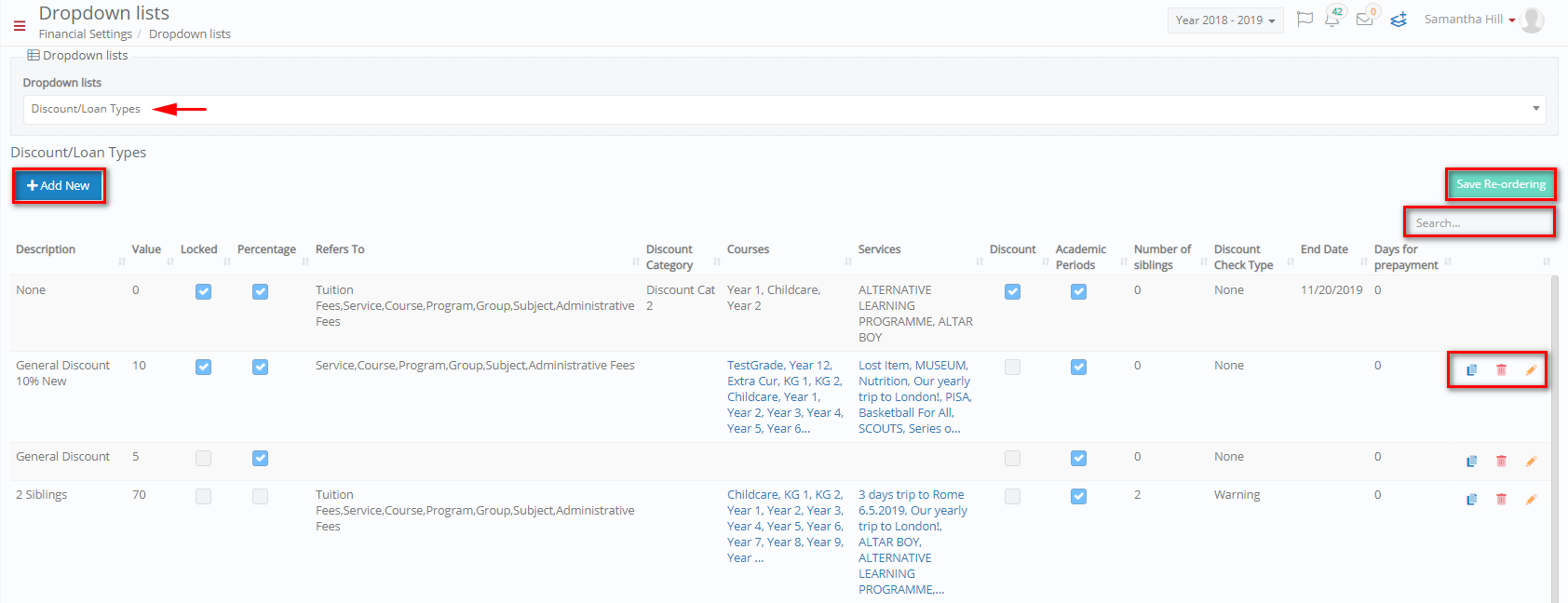Toggle Percentage checkbox in the None row
The width and height of the screenshot is (1568, 603).
tap(260, 291)
